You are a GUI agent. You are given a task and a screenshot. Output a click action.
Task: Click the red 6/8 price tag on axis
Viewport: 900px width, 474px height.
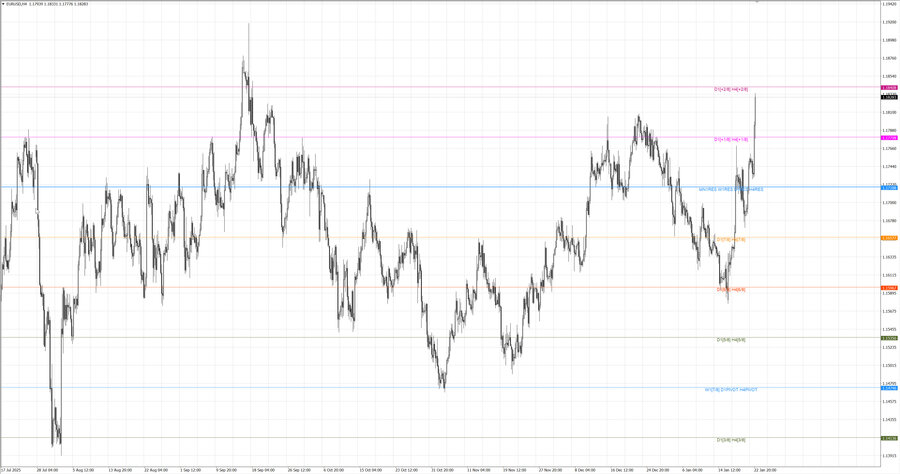[x=889, y=288]
